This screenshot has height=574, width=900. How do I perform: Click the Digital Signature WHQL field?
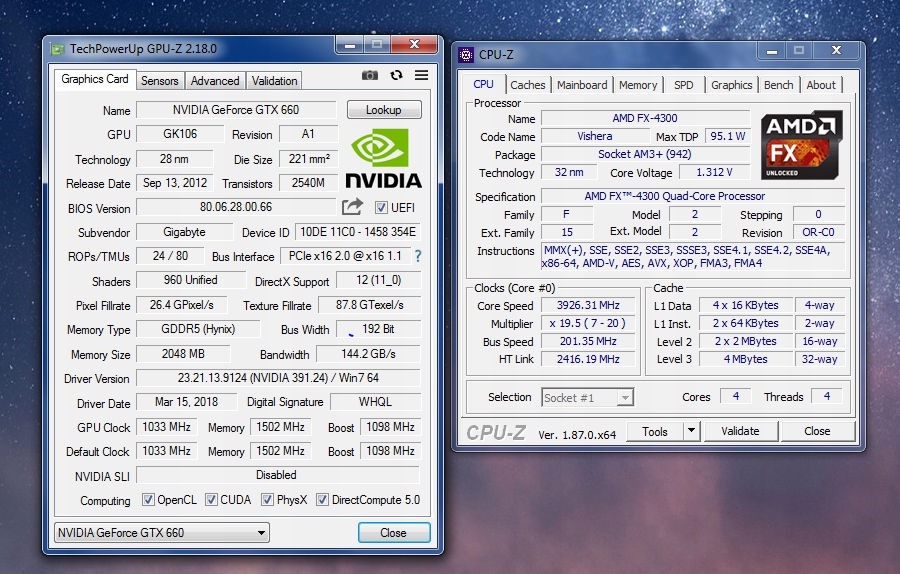click(375, 402)
